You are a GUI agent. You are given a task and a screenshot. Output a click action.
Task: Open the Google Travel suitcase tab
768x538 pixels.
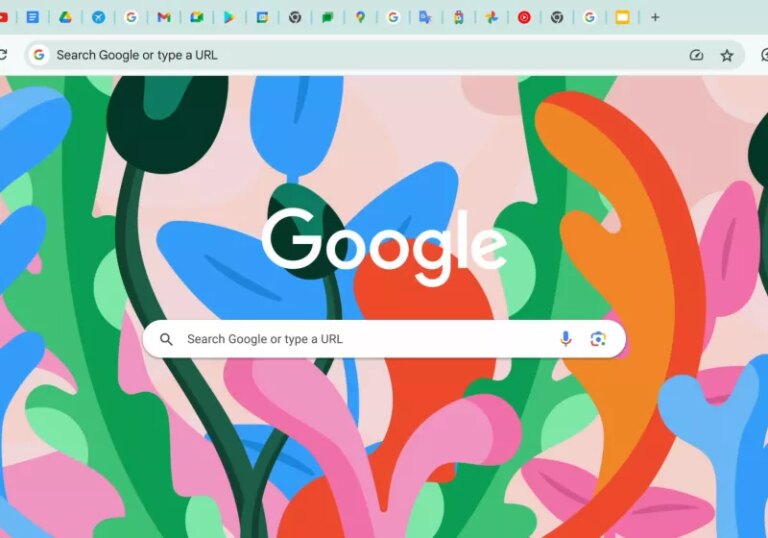pos(458,18)
